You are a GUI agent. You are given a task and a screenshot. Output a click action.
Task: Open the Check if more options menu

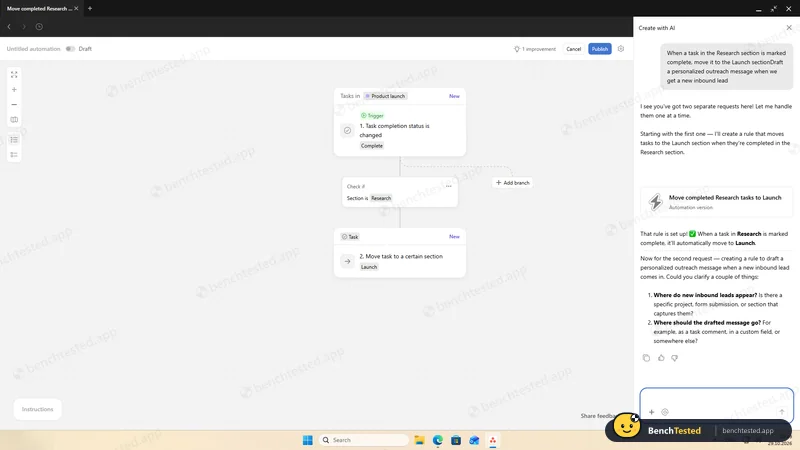point(448,186)
